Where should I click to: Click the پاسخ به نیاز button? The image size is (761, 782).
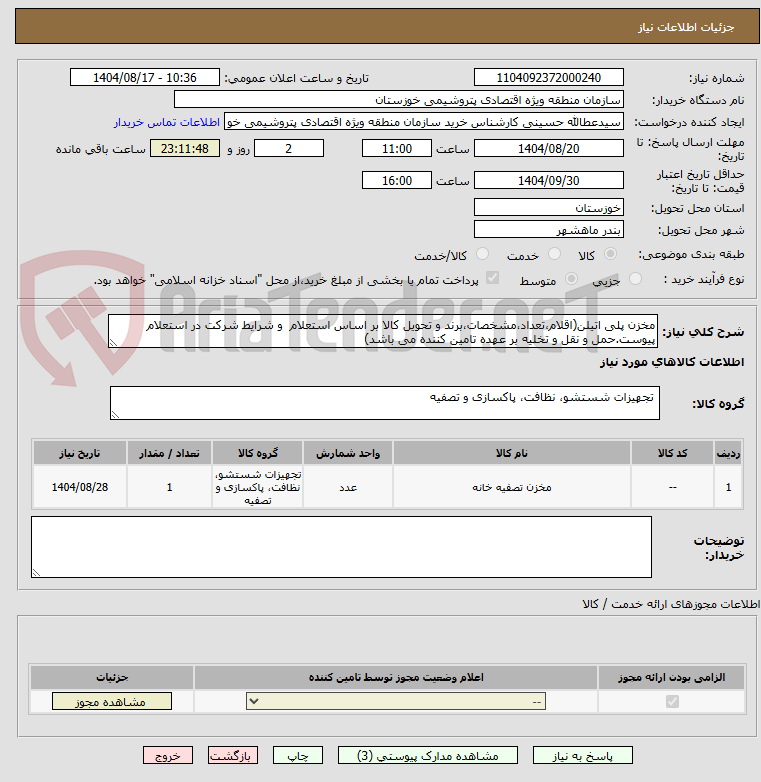[583, 756]
